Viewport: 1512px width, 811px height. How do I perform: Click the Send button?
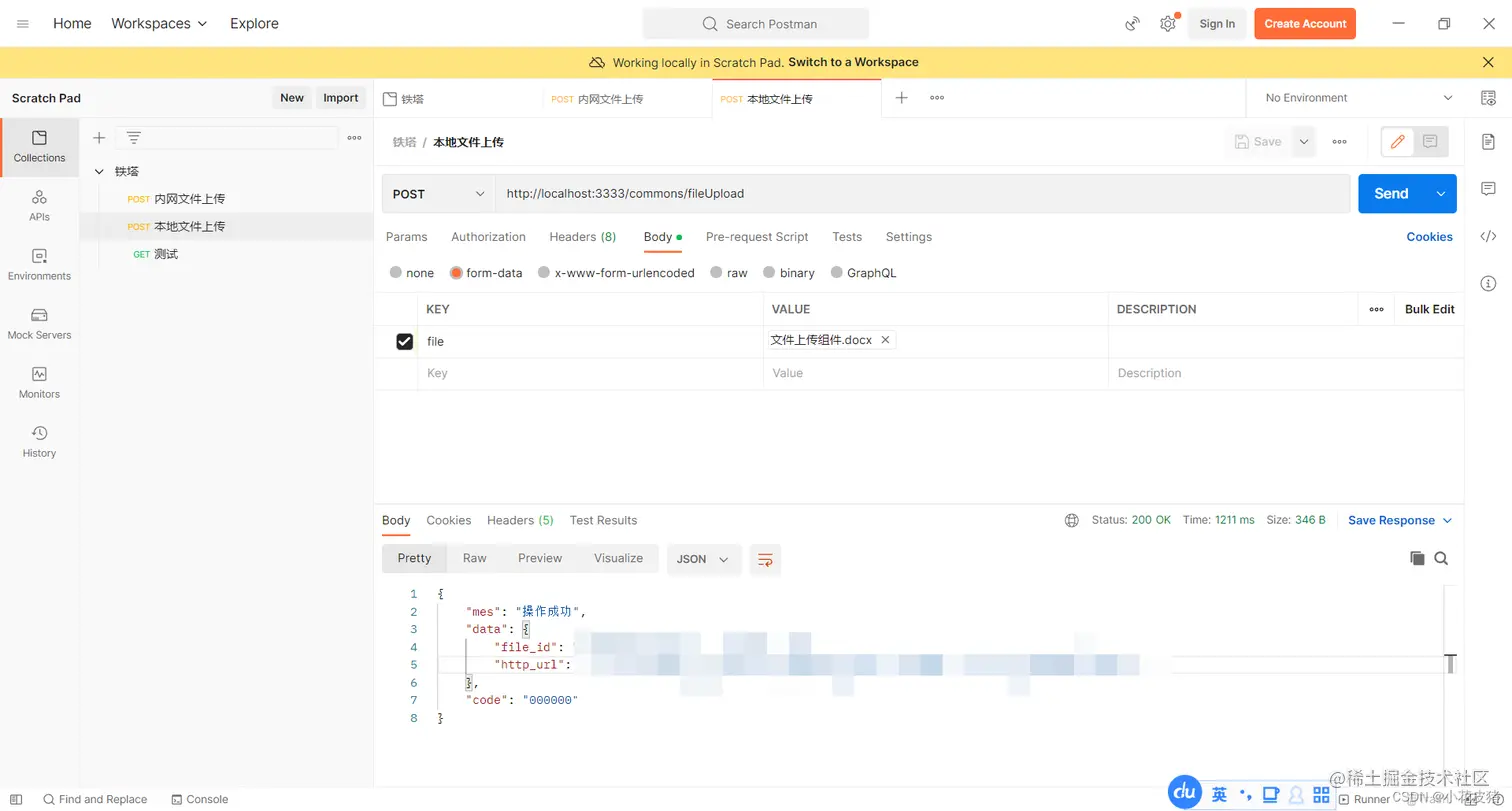point(1391,194)
